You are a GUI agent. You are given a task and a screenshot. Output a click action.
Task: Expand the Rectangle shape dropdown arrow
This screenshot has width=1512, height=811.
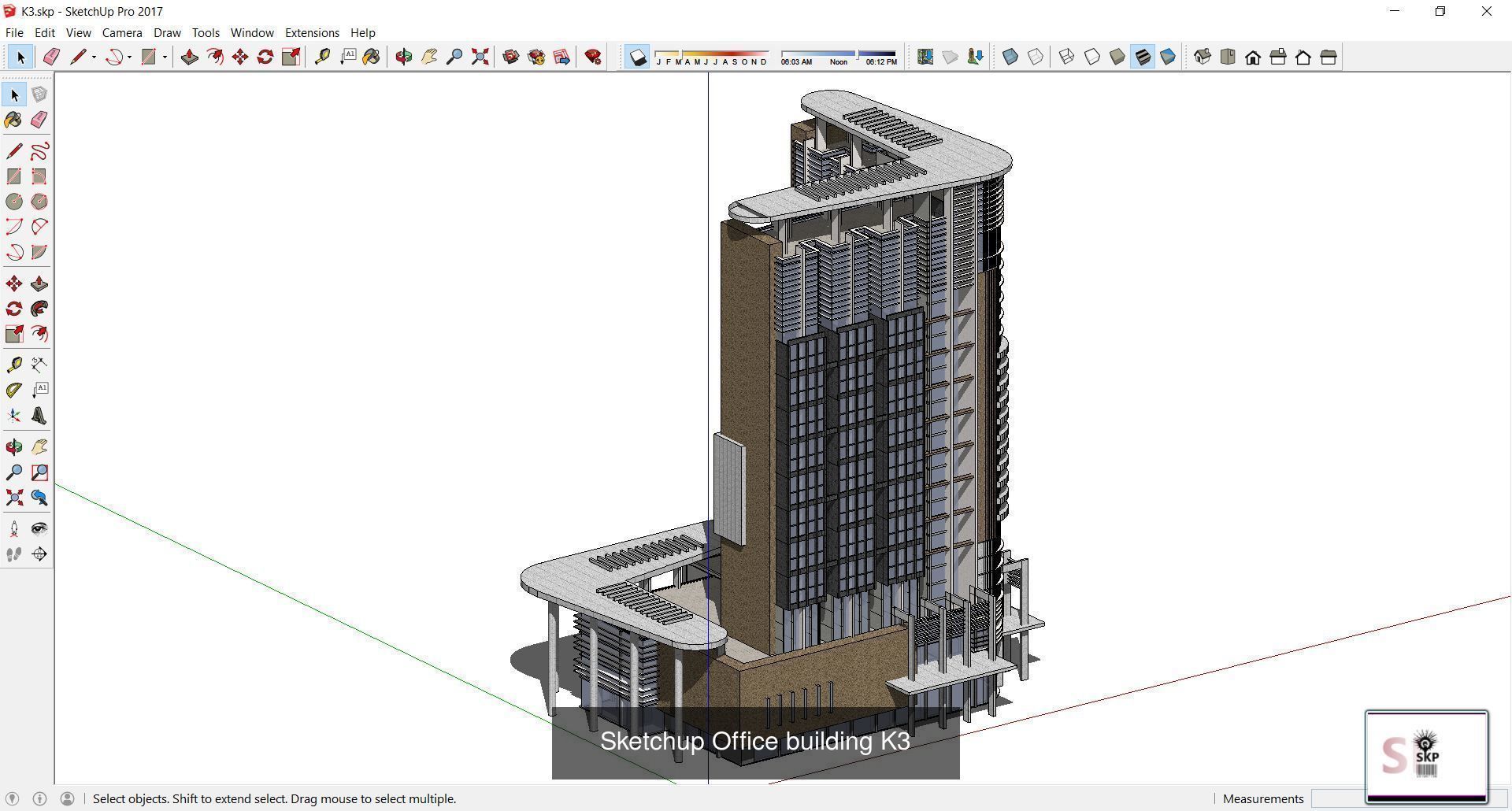click(165, 57)
